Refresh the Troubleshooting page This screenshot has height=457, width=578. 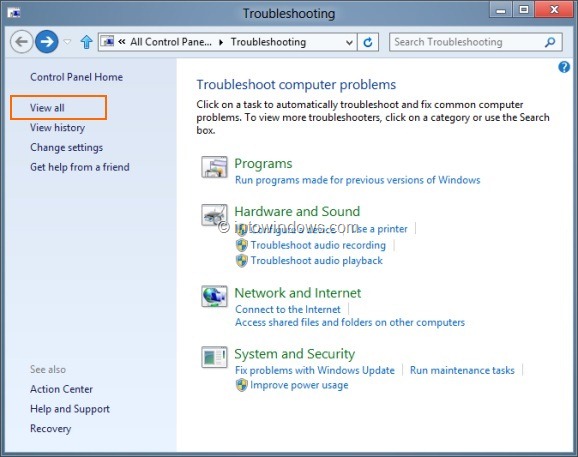tap(368, 42)
